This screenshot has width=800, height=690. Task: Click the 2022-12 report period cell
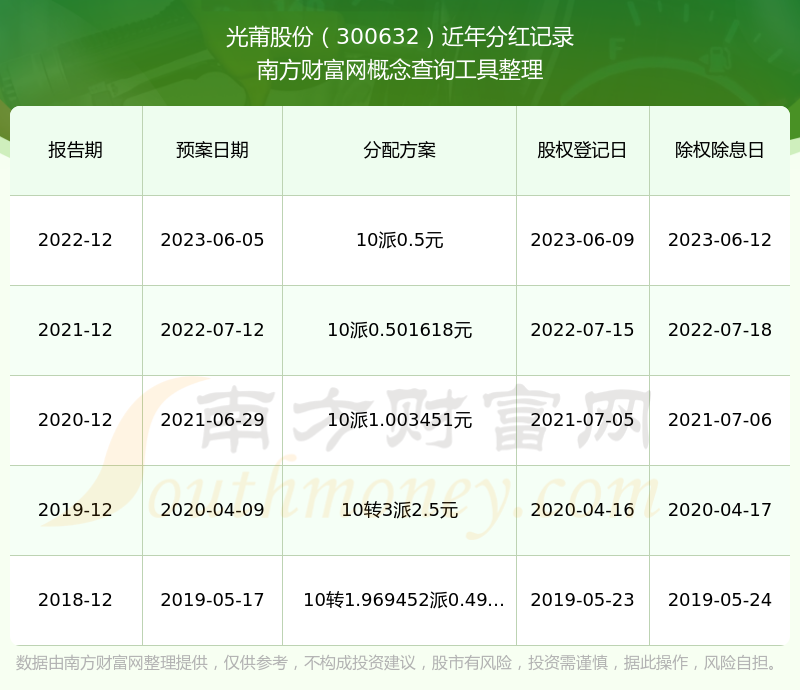point(76,240)
